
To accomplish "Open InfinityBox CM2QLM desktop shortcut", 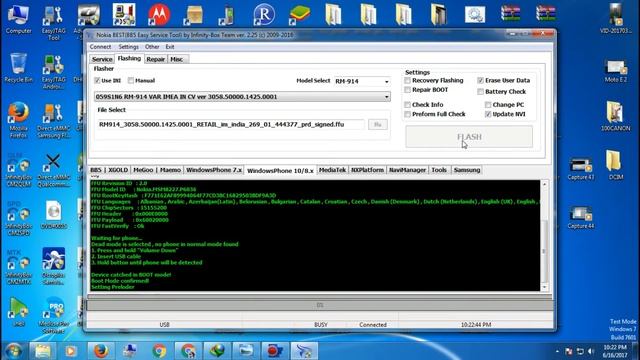I will 18,169.
